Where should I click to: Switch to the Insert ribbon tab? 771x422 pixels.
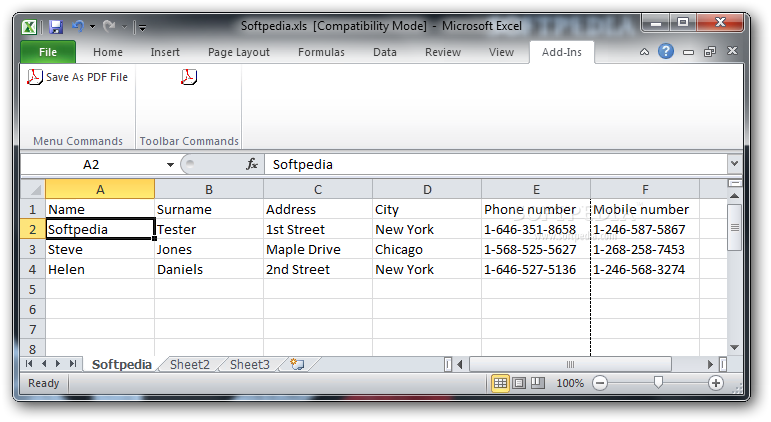pos(165,52)
